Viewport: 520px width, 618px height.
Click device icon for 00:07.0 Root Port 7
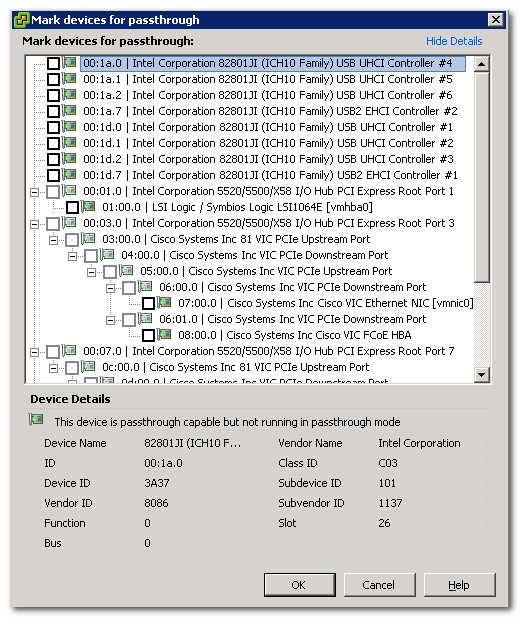[x=69, y=350]
